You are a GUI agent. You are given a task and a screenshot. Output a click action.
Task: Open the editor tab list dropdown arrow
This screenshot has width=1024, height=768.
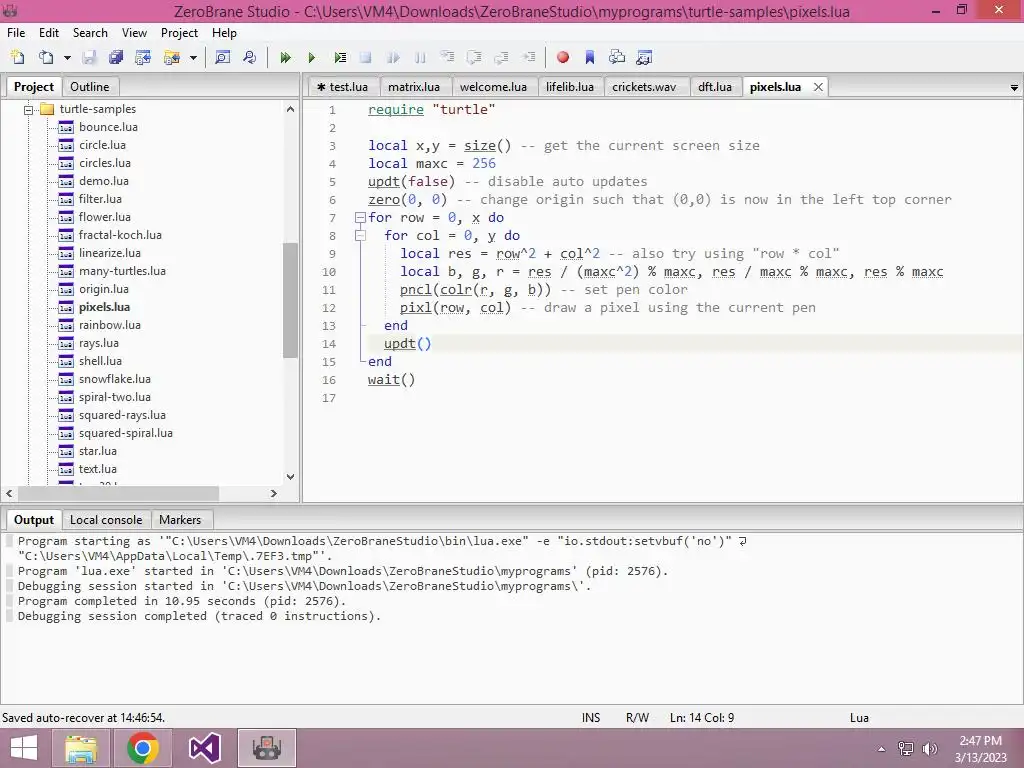(1014, 88)
